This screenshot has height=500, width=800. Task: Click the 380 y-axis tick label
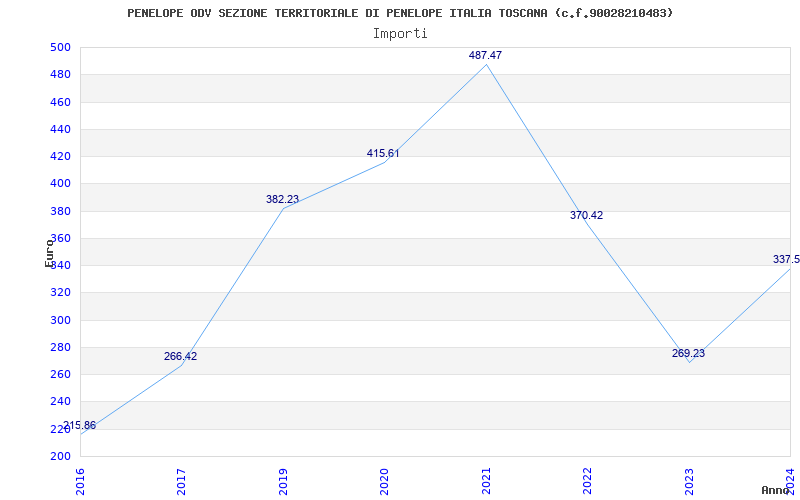pos(60,211)
